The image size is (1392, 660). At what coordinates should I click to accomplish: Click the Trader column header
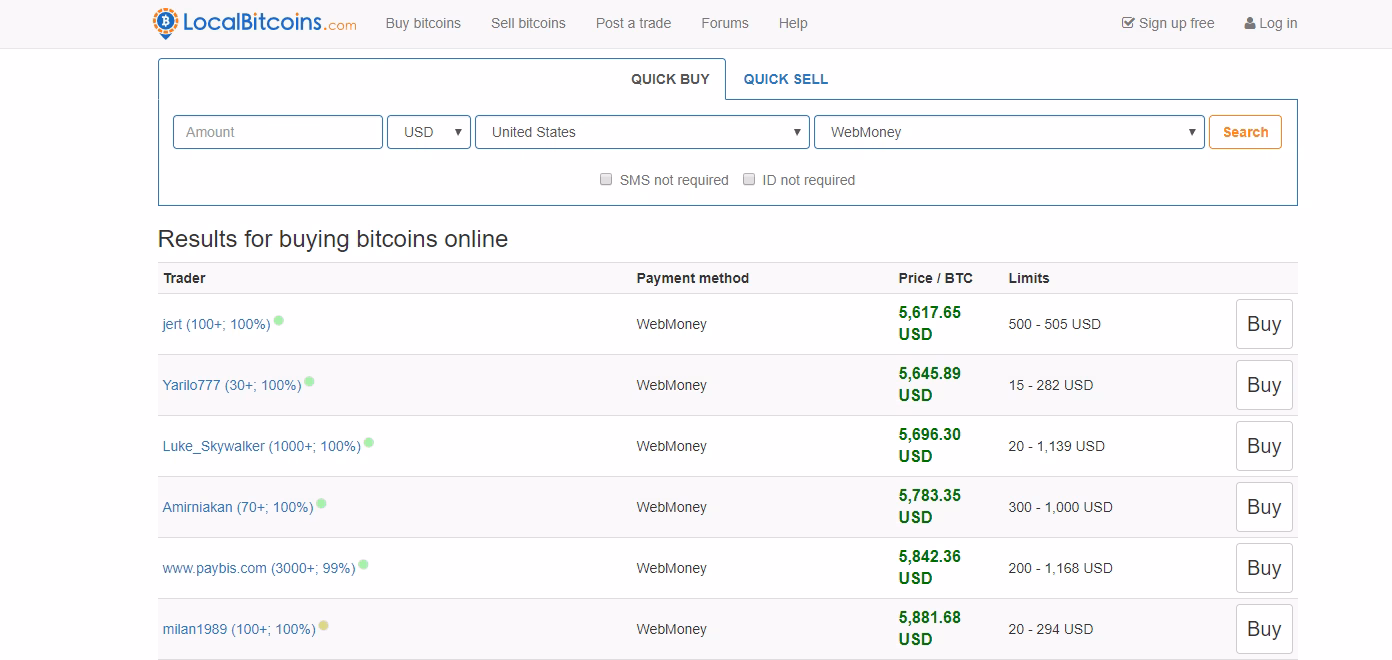click(184, 278)
